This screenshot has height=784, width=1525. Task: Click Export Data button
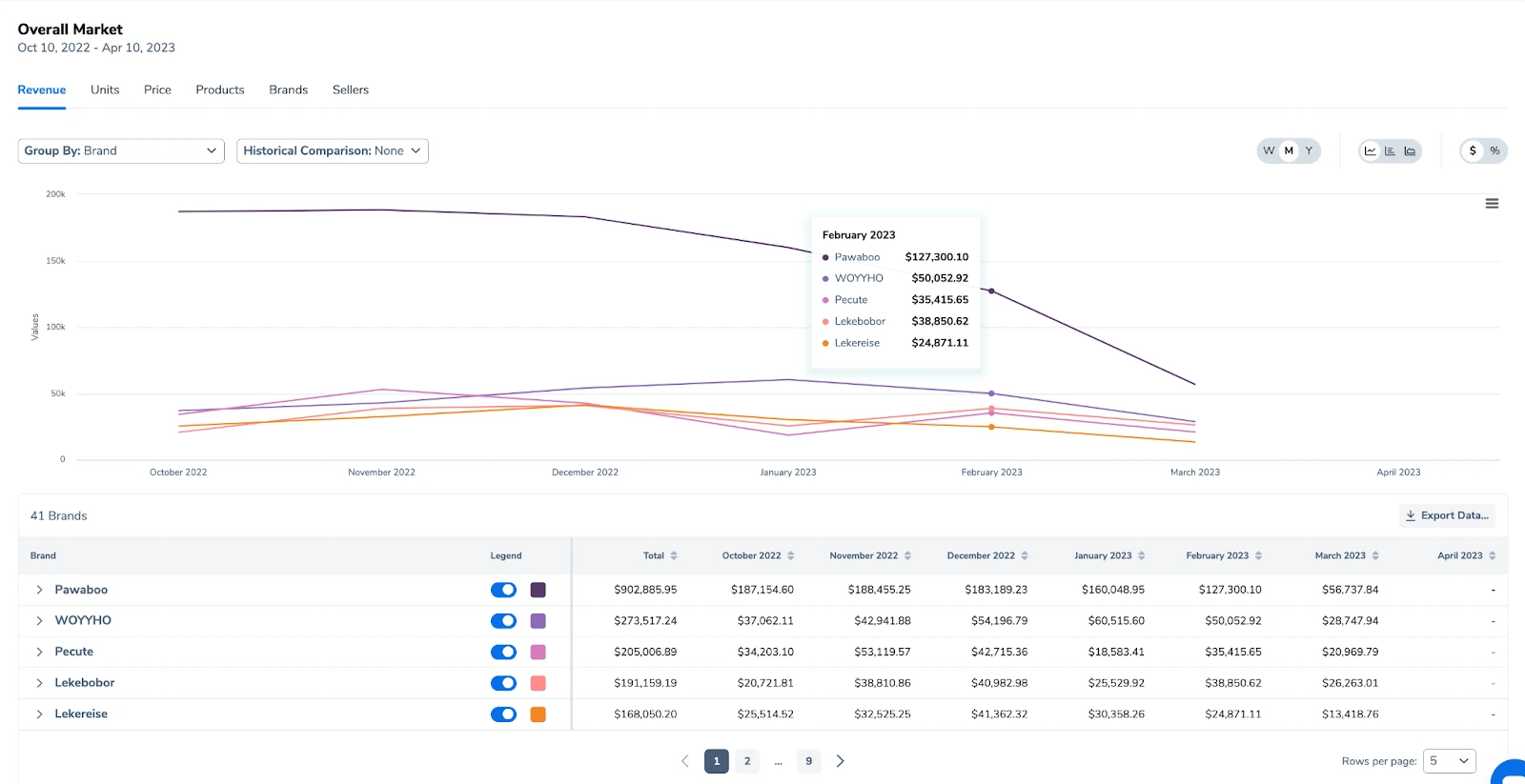pos(1447,515)
